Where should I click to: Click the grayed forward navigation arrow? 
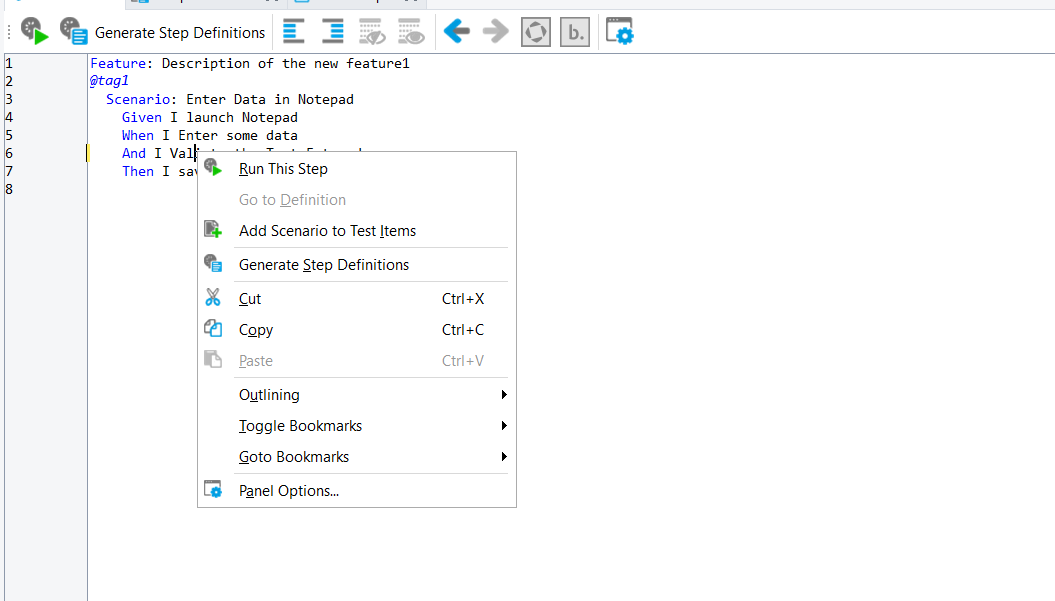tap(495, 31)
